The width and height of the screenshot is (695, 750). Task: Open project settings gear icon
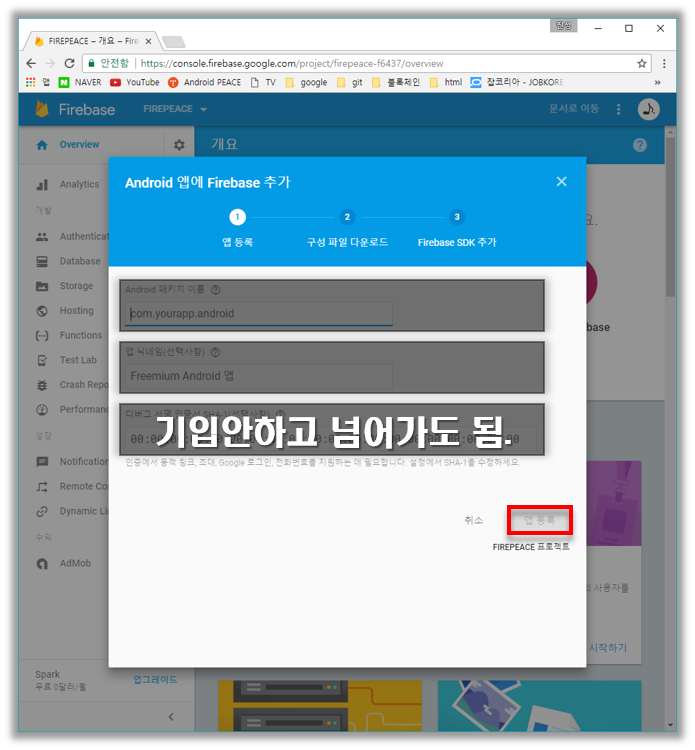click(179, 145)
